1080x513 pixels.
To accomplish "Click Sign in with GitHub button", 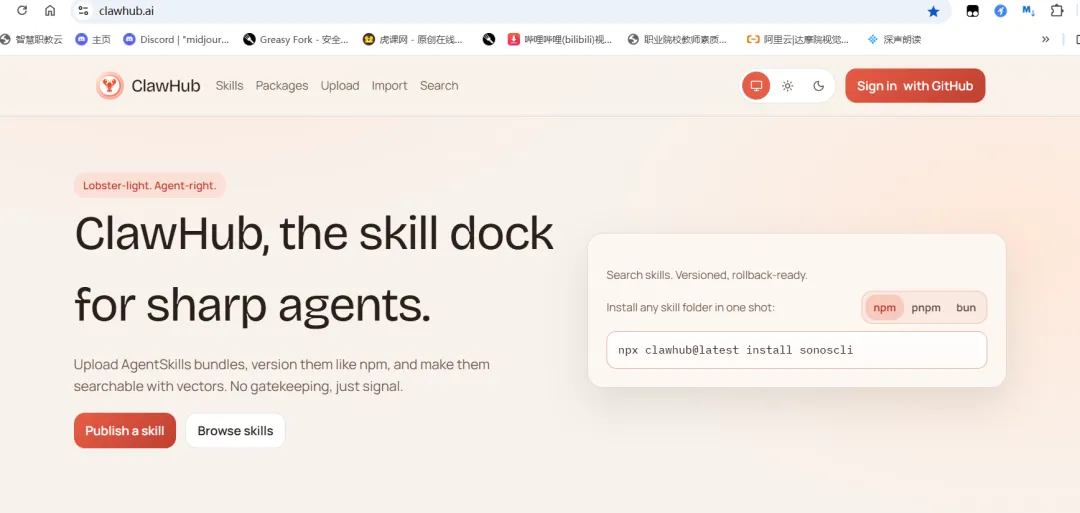I will point(915,85).
